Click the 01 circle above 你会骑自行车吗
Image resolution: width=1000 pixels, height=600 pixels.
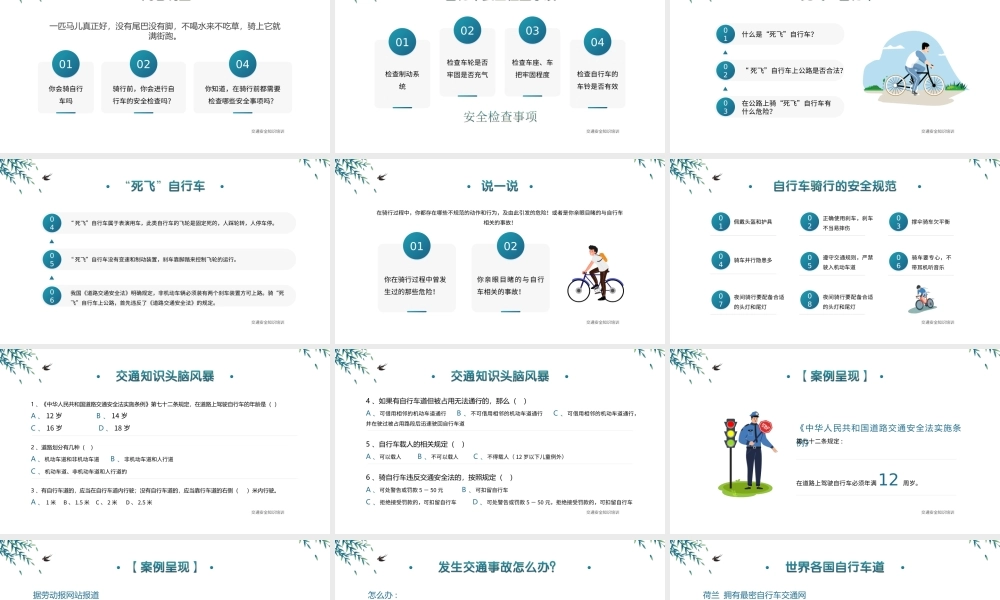(66, 64)
